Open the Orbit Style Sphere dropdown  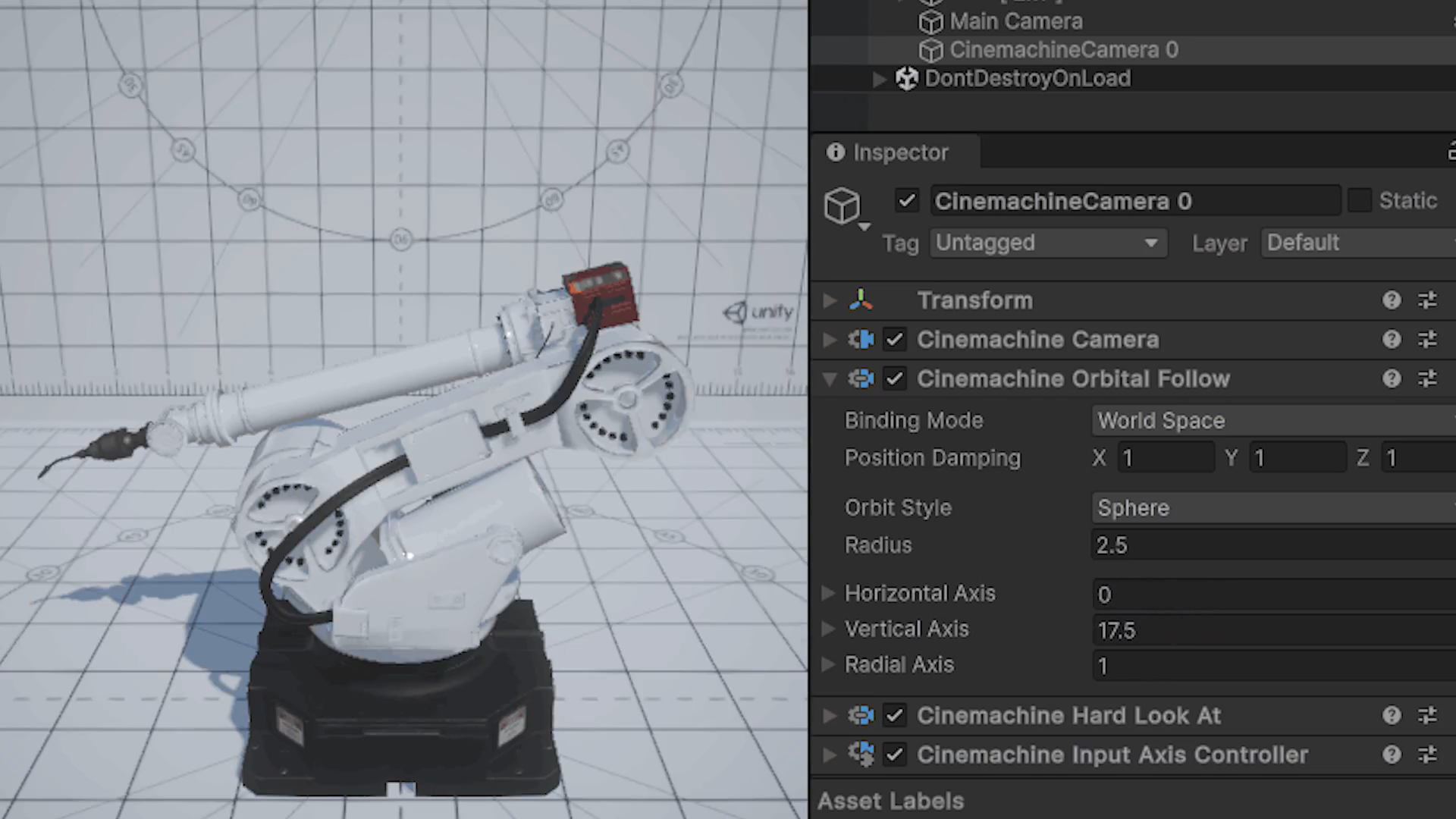coord(1272,508)
